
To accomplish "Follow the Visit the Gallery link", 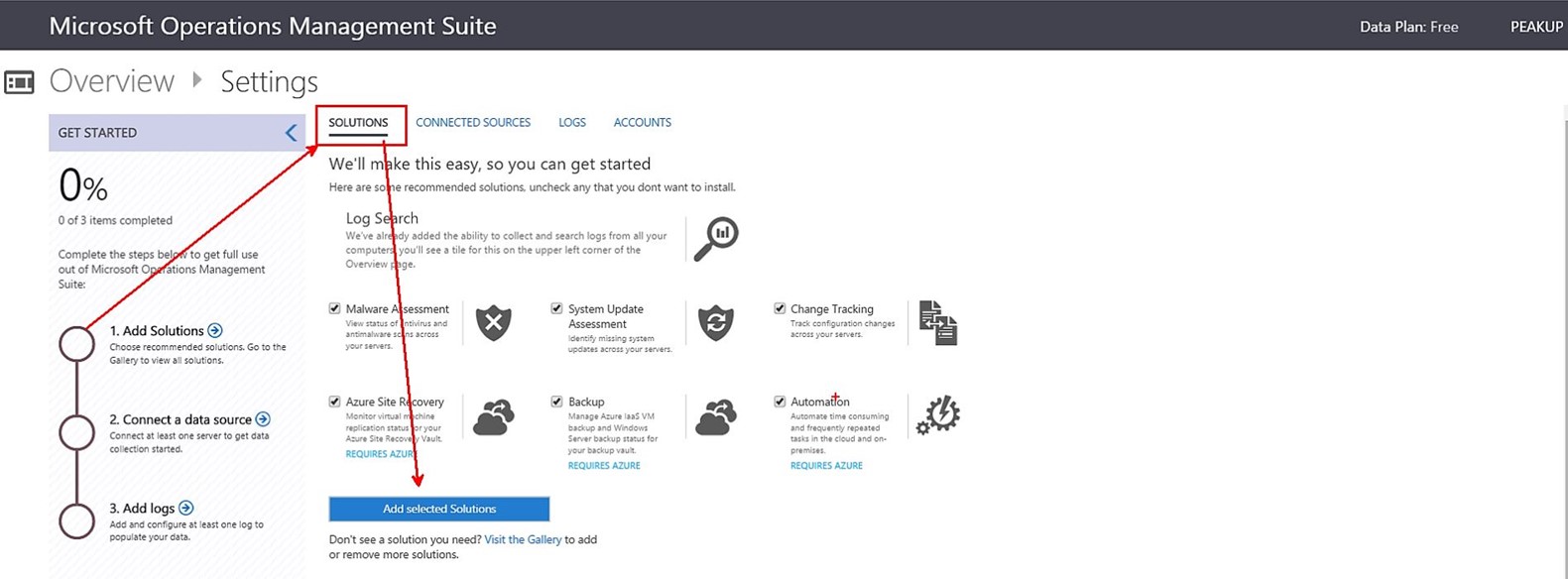I will [523, 539].
